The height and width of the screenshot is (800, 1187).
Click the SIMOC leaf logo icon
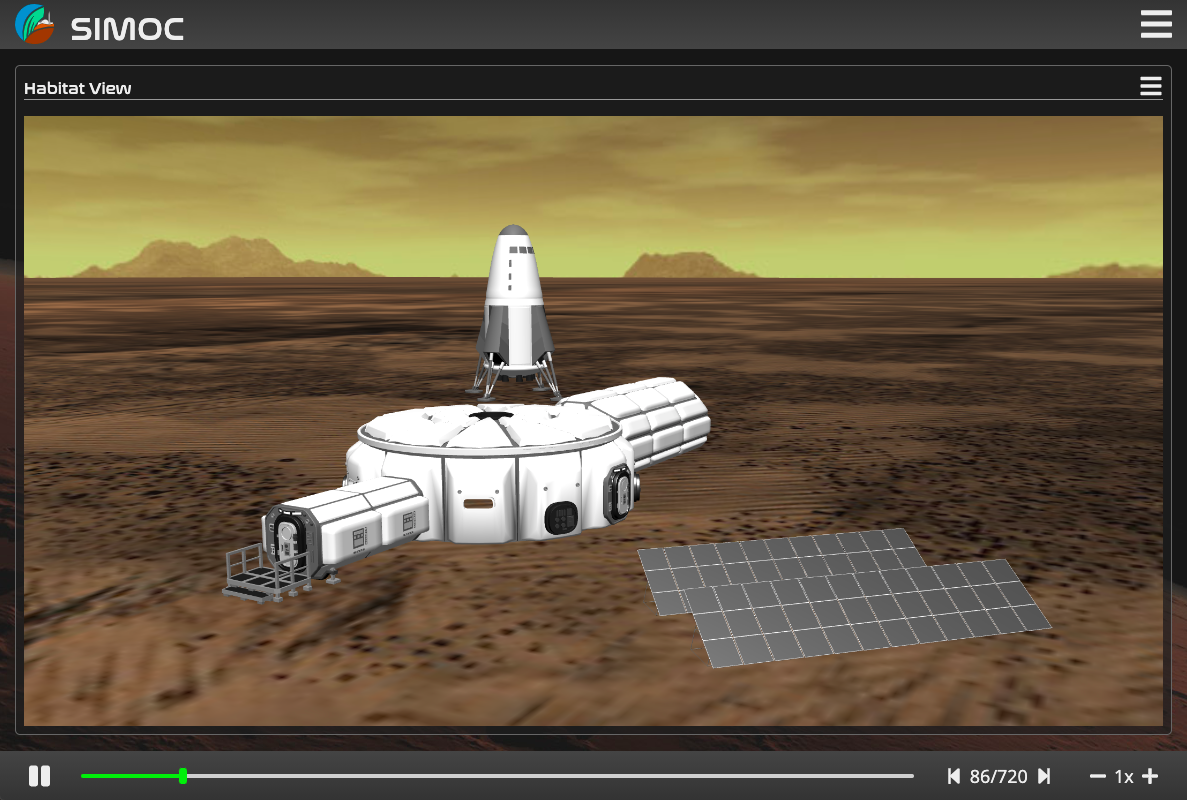coord(35,25)
